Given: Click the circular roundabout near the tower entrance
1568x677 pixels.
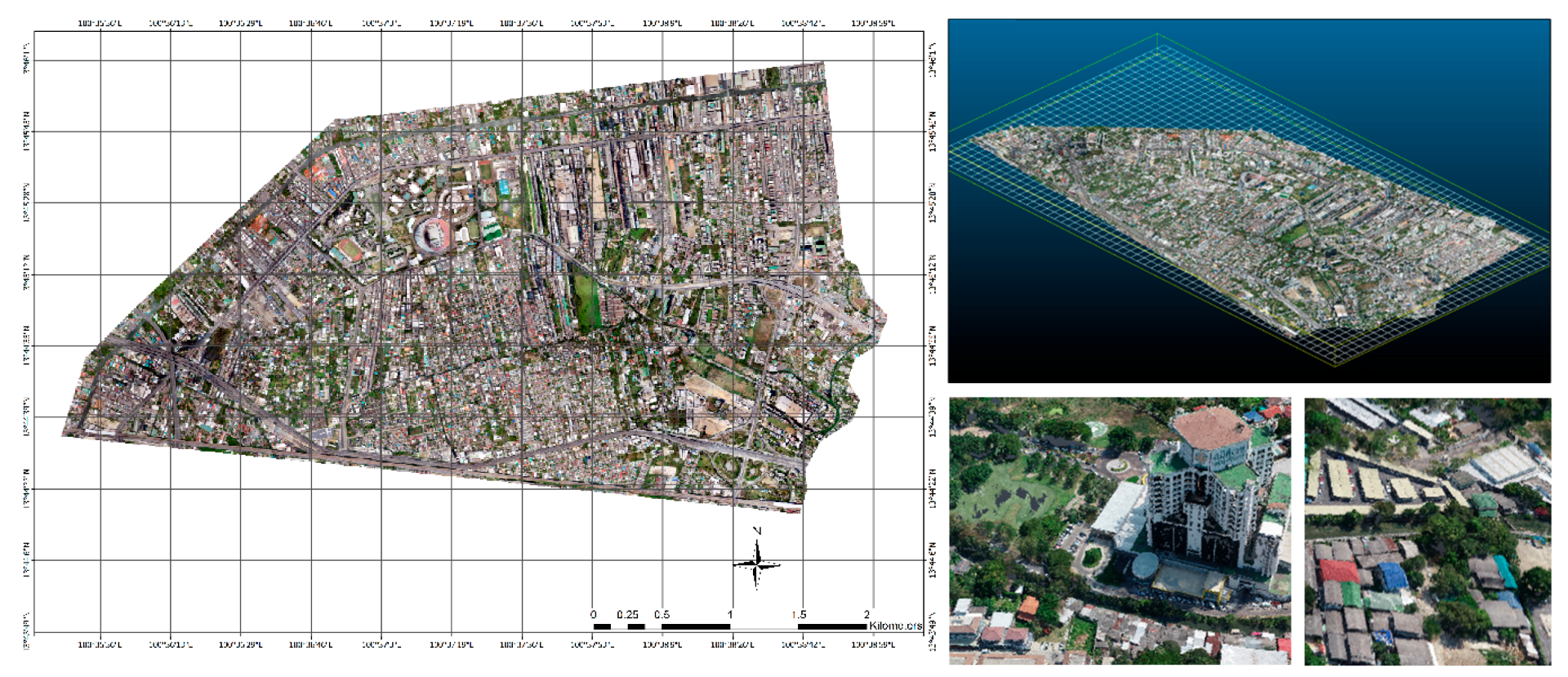Looking at the screenshot, I should [1116, 466].
